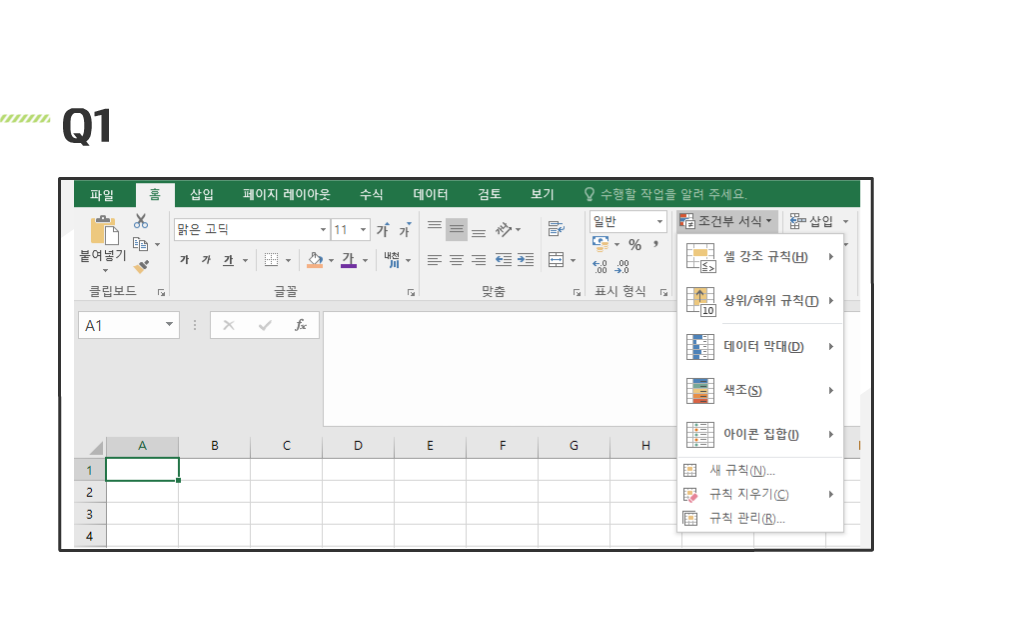Apply comma style

pos(656,244)
